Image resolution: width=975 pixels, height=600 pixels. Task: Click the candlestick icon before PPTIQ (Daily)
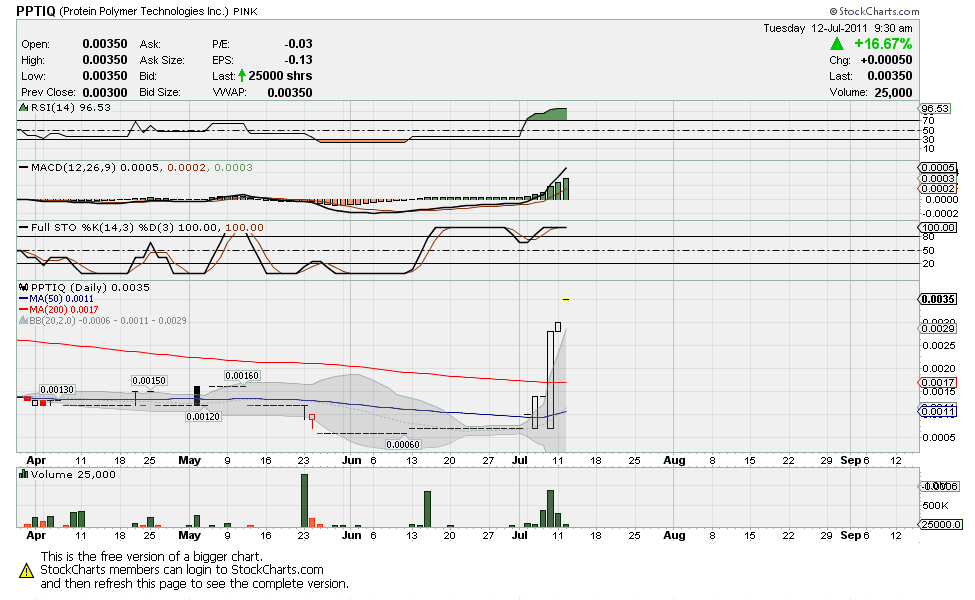(24, 287)
